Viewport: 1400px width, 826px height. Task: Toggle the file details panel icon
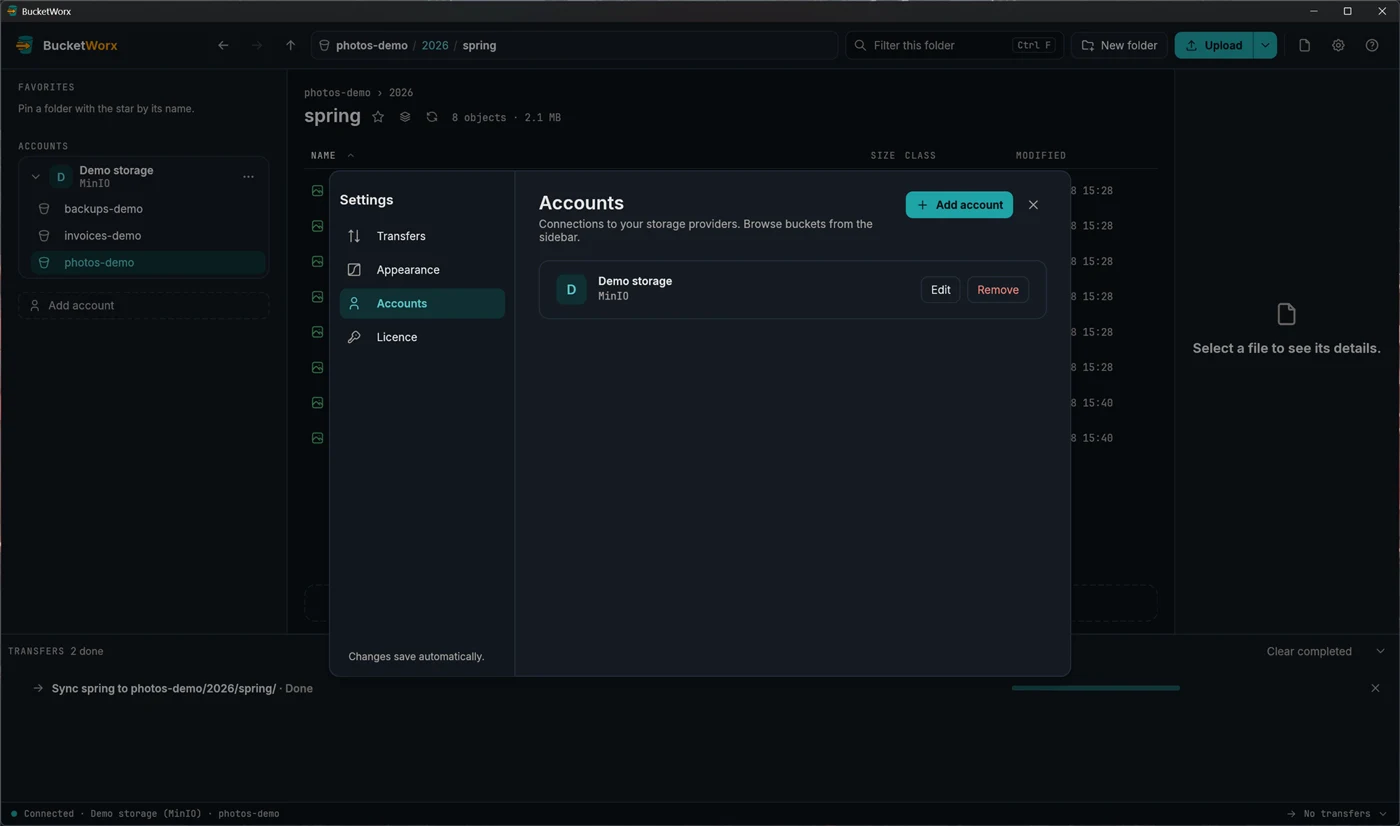[1304, 45]
